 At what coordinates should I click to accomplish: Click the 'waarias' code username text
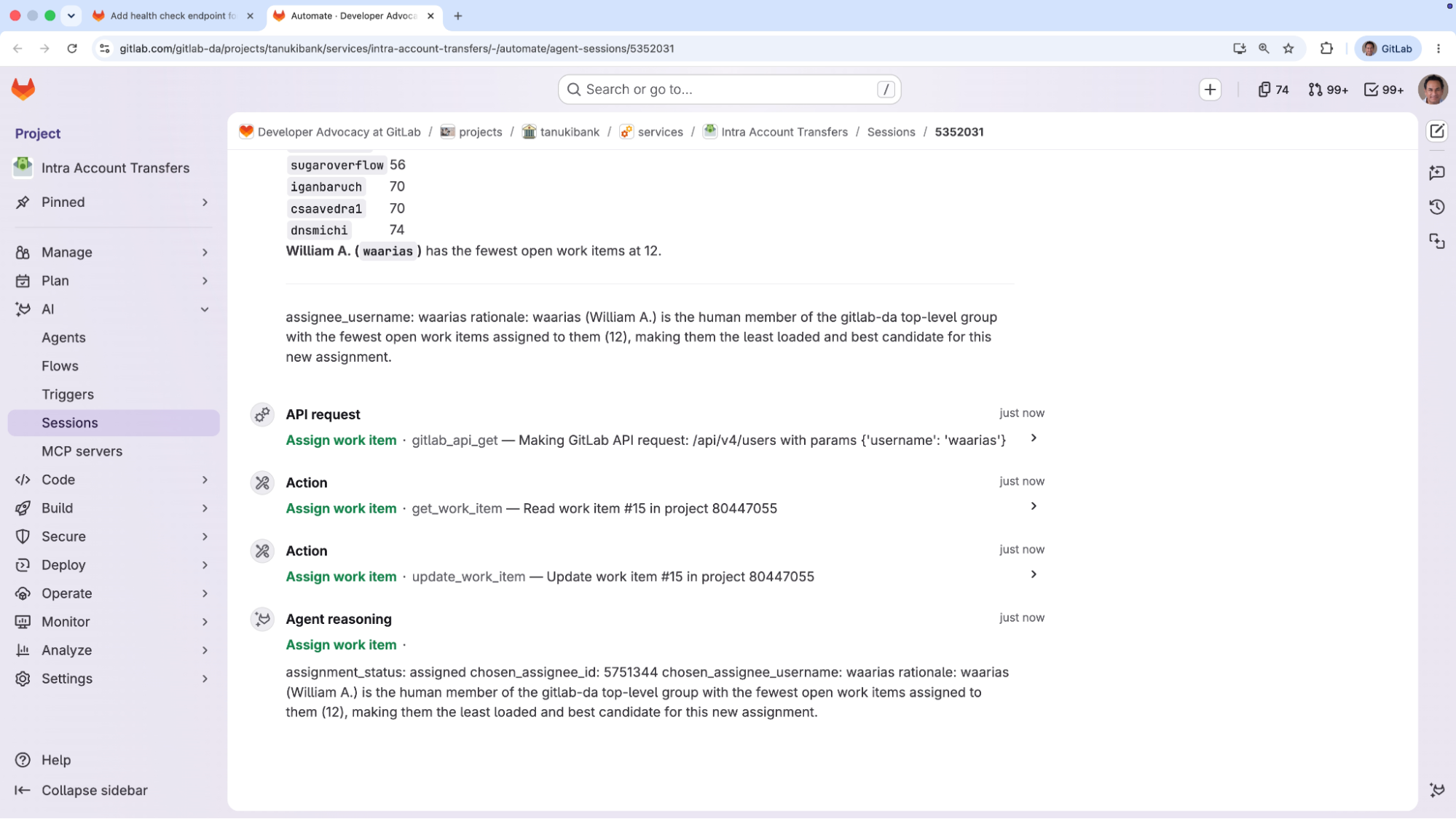point(388,251)
